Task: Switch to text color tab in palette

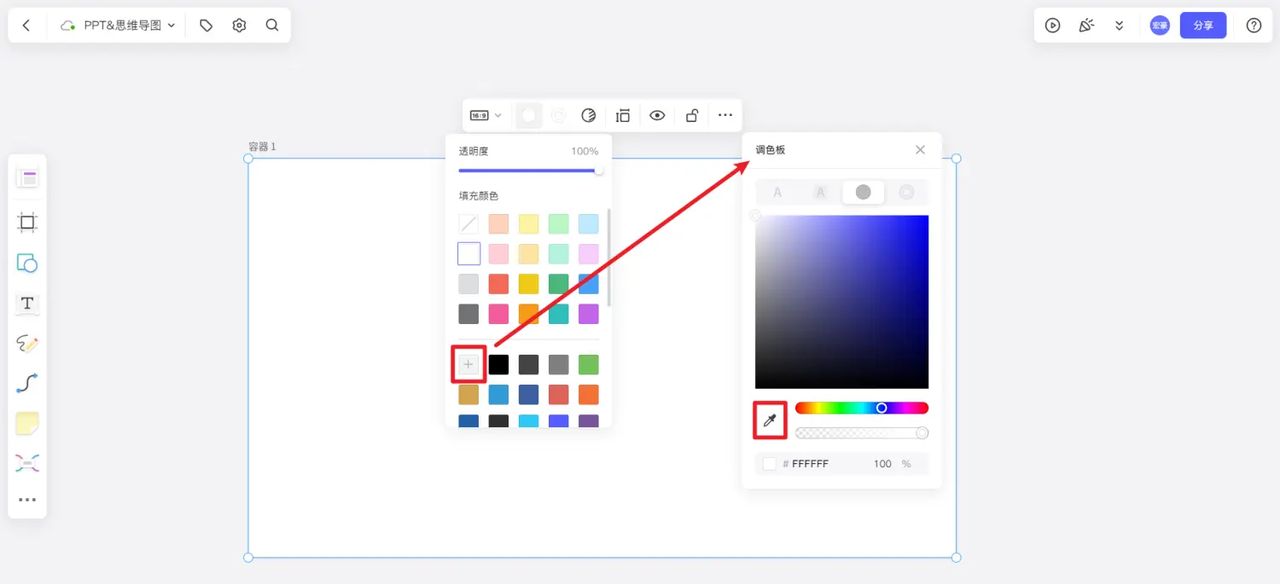Action: click(777, 192)
